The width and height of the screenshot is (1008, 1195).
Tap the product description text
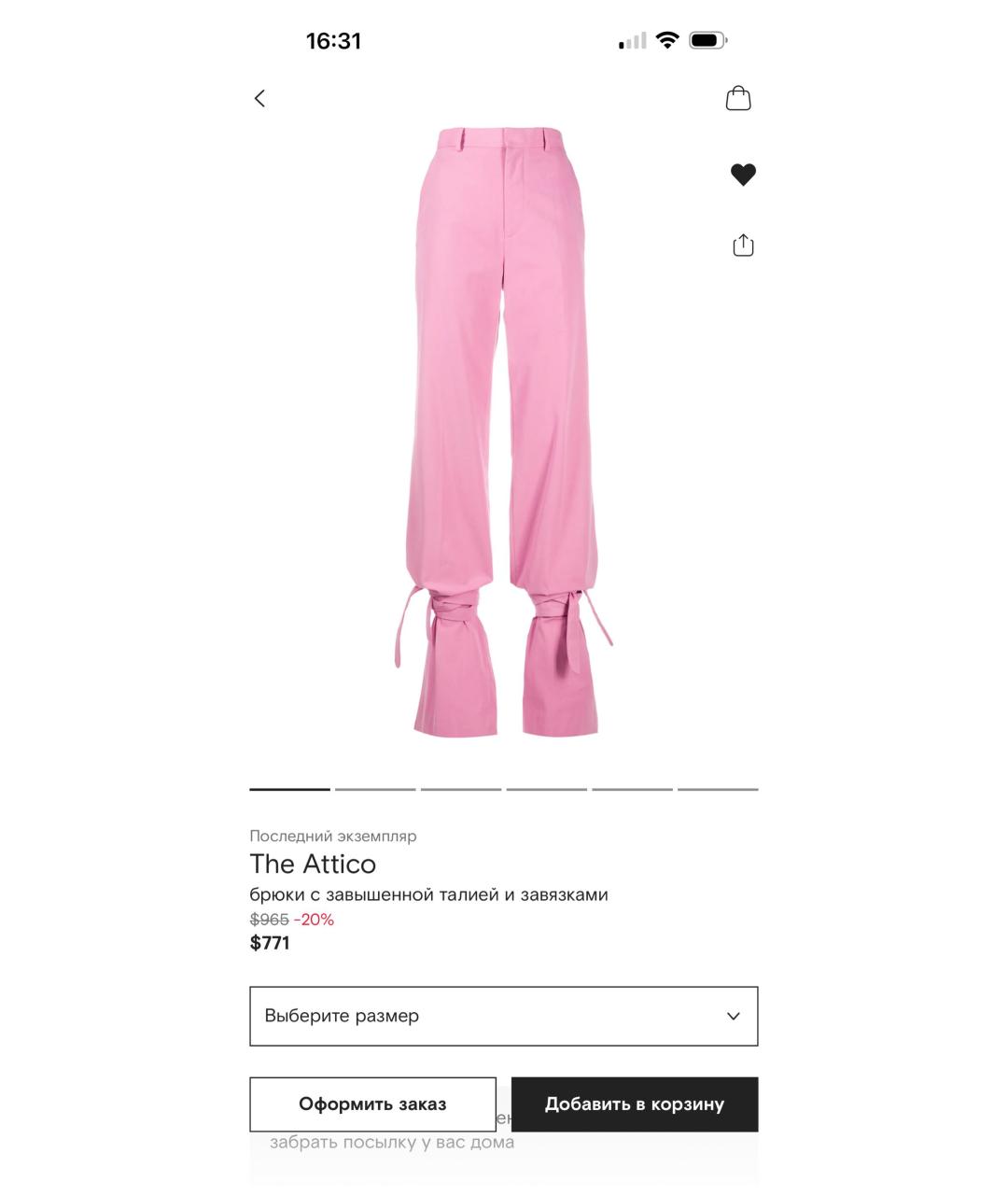point(428,894)
